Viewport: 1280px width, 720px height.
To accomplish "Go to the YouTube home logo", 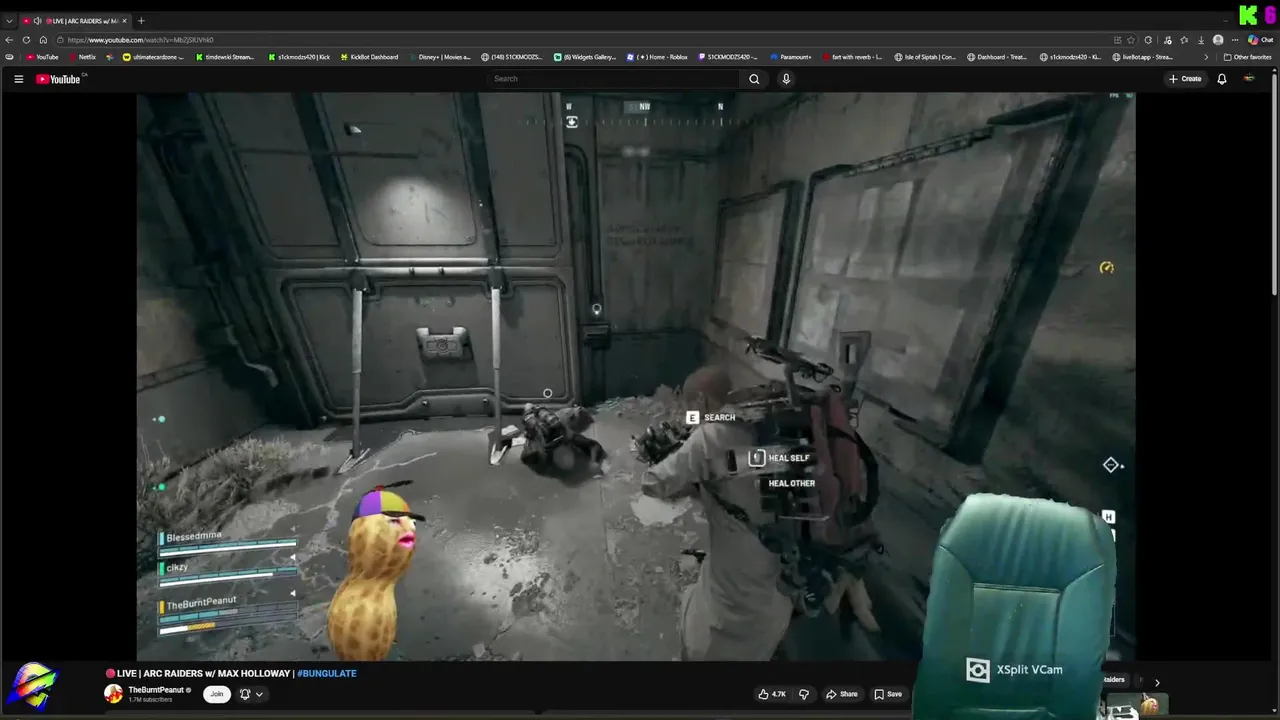I will (58, 79).
